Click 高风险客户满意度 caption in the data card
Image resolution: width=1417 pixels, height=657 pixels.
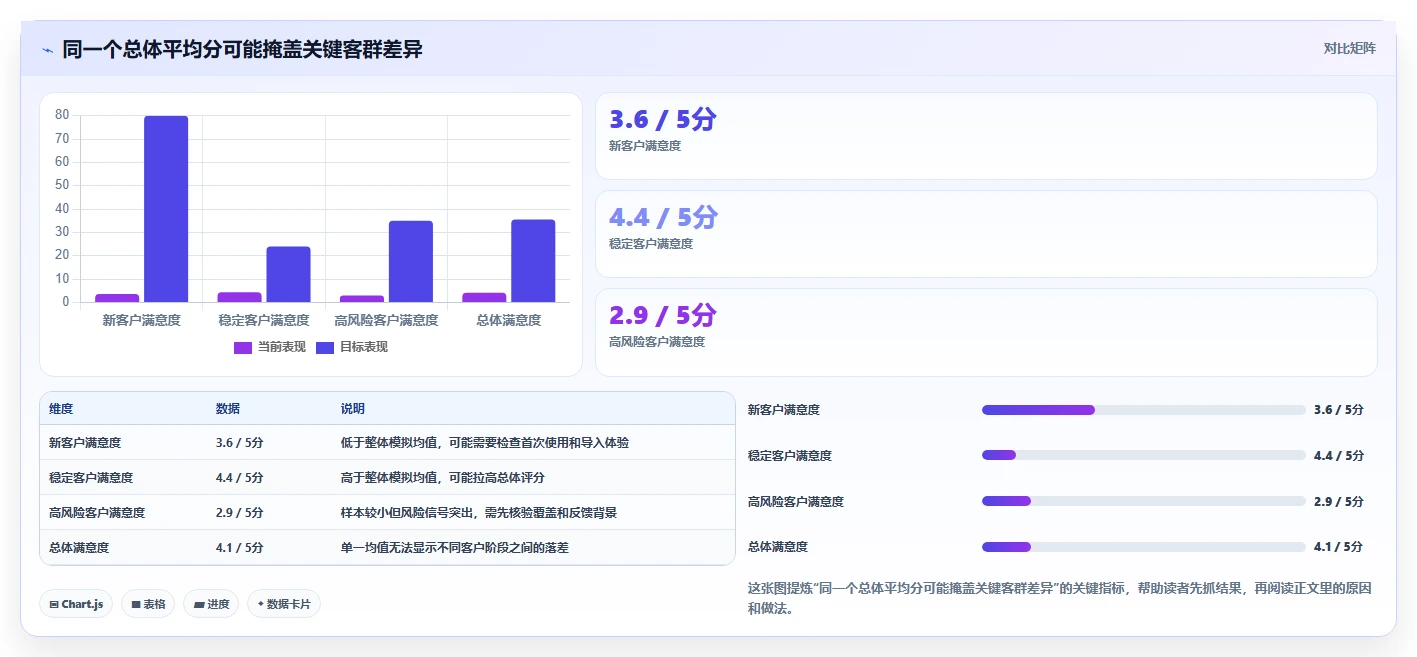657,342
